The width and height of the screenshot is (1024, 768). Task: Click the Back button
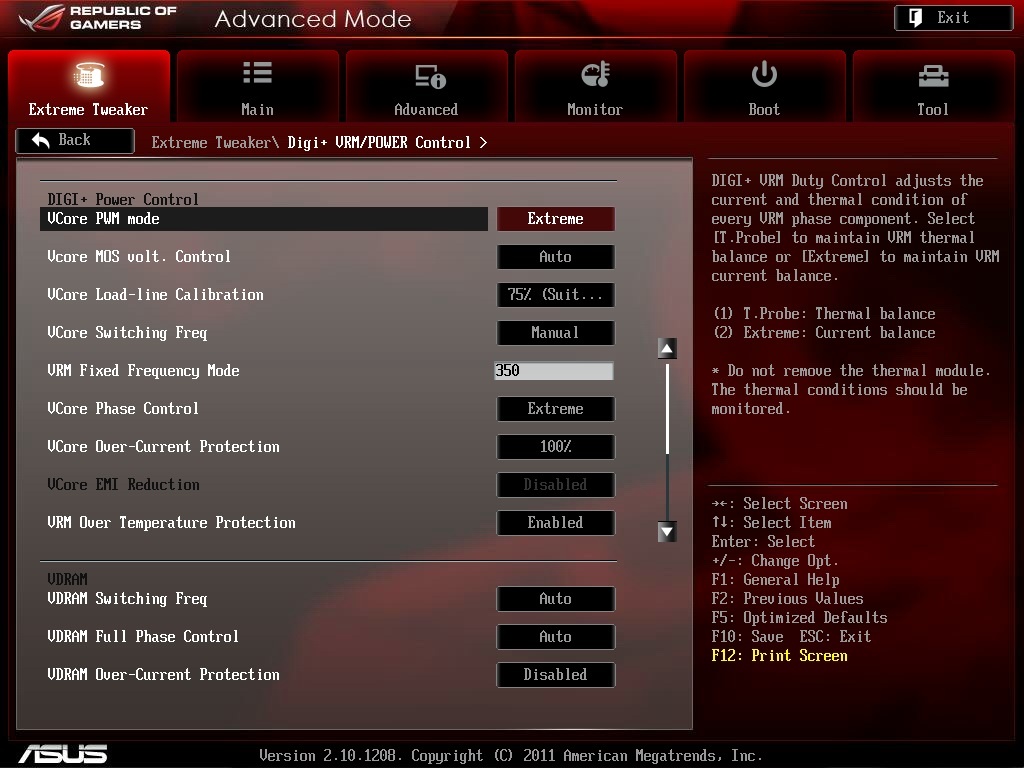click(75, 140)
